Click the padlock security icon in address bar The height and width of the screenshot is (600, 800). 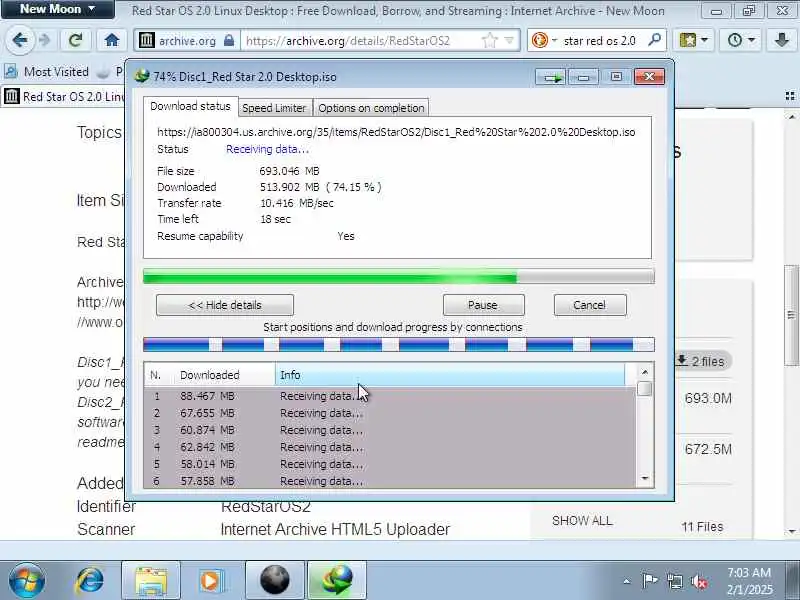point(229,40)
